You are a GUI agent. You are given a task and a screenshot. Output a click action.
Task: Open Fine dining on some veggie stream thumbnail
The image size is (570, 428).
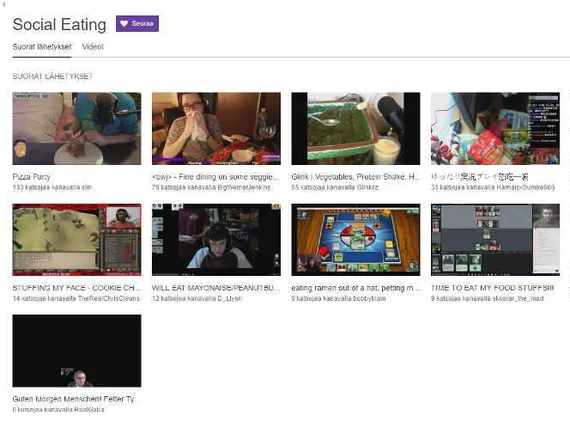(x=216, y=129)
